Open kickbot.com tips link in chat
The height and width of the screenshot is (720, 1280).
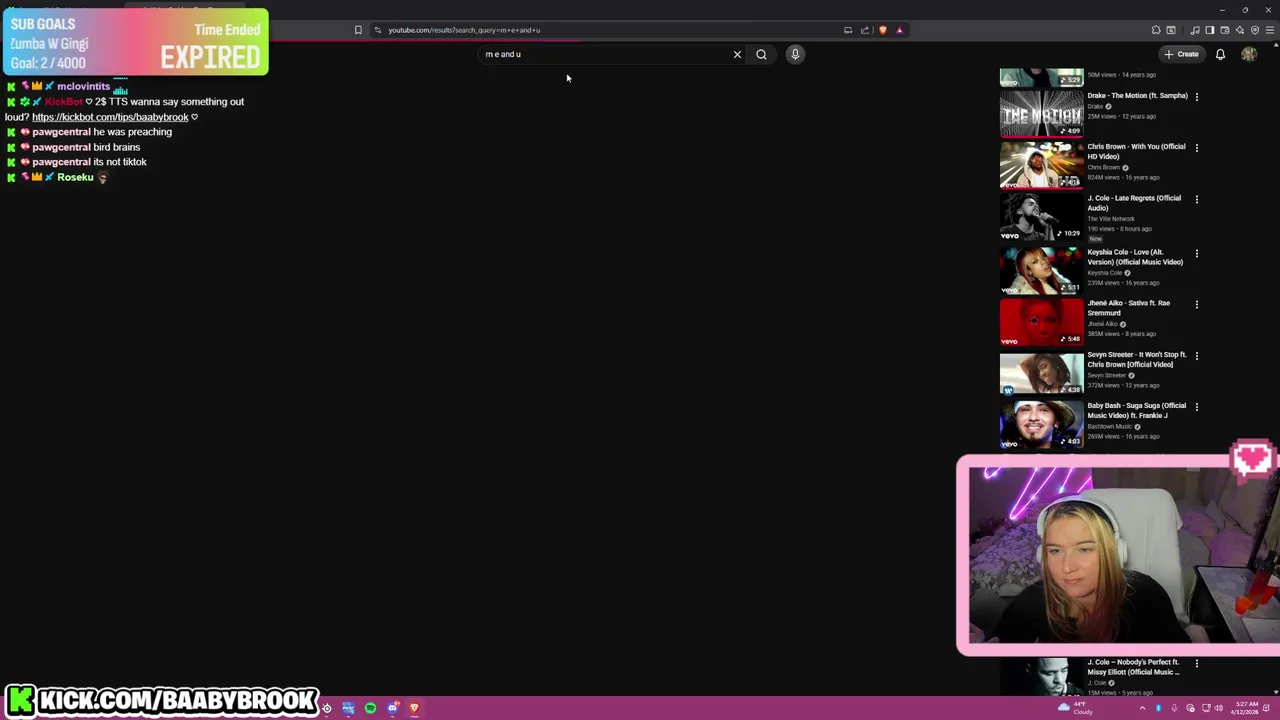tap(110, 117)
